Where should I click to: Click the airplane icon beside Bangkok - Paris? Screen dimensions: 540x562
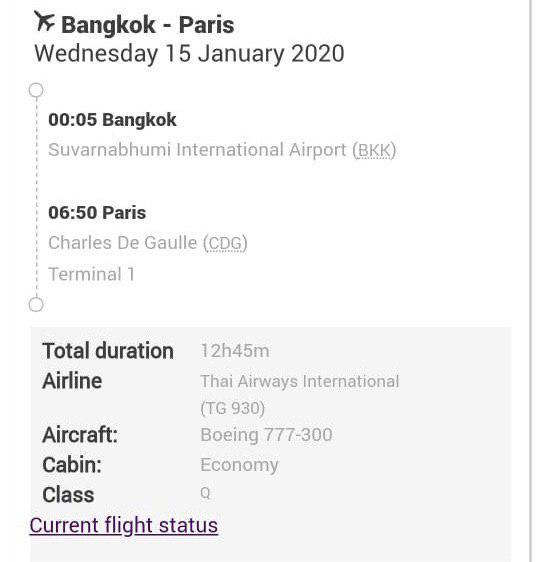click(x=44, y=22)
